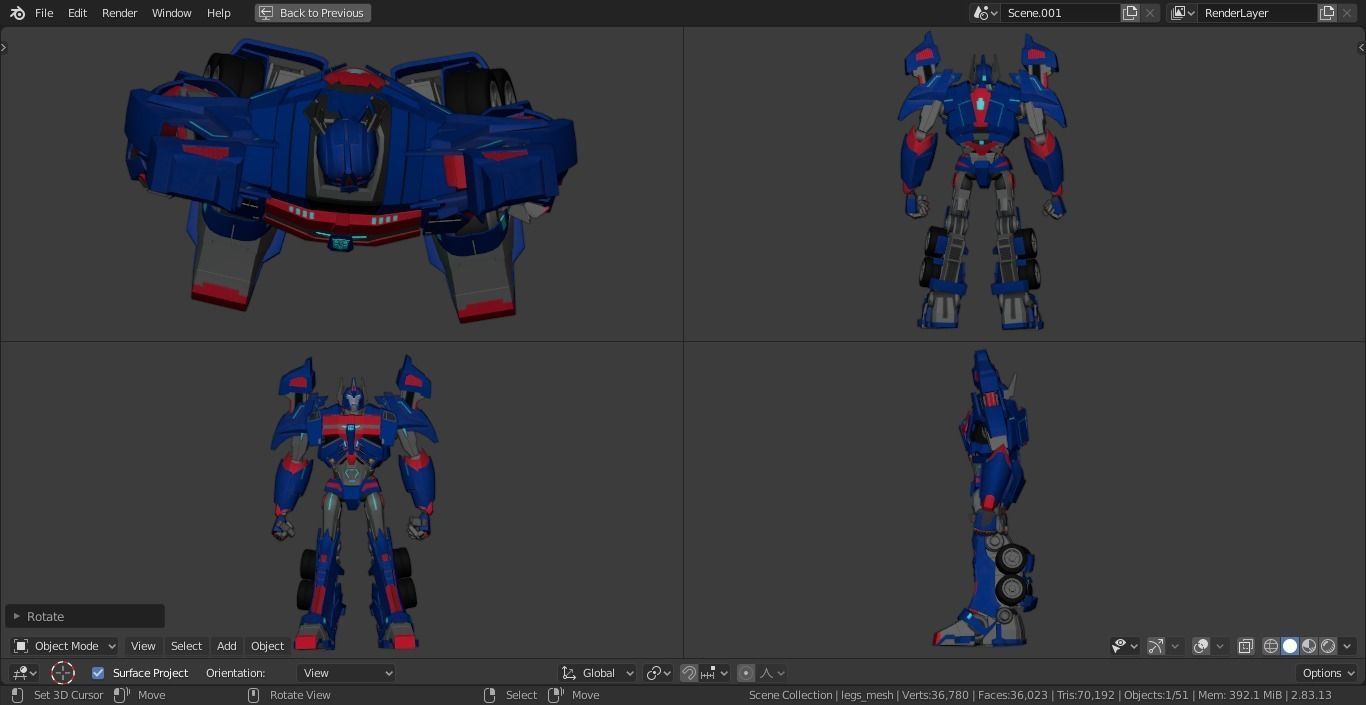This screenshot has height=705, width=1366.
Task: Toggle the Surface Project checkbox
Action: pos(98,673)
